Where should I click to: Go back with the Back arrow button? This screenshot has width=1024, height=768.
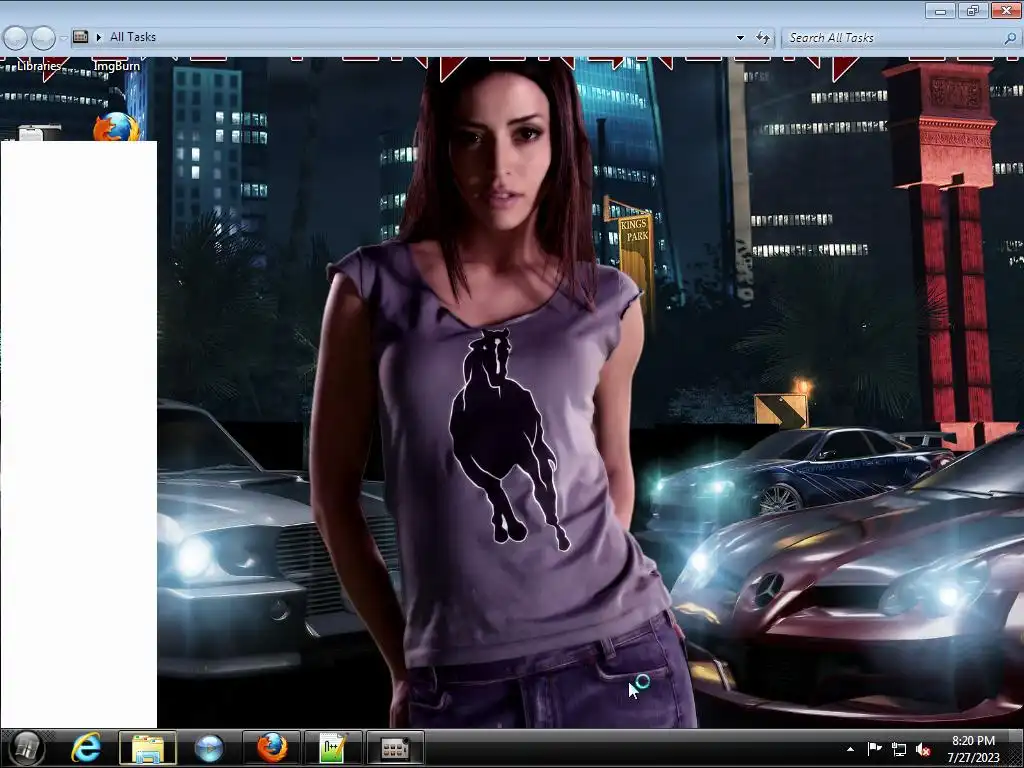(16, 38)
